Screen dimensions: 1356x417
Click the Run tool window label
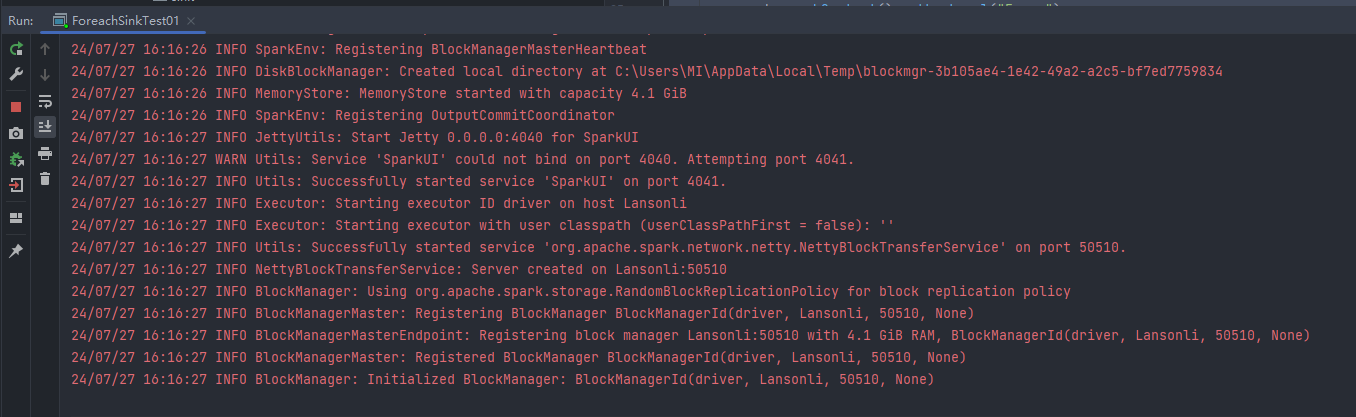tap(20, 20)
